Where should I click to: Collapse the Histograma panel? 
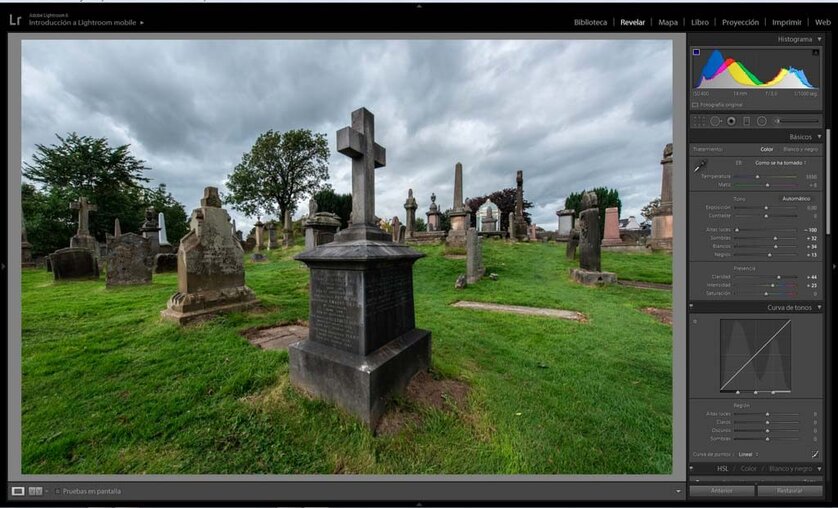819,39
